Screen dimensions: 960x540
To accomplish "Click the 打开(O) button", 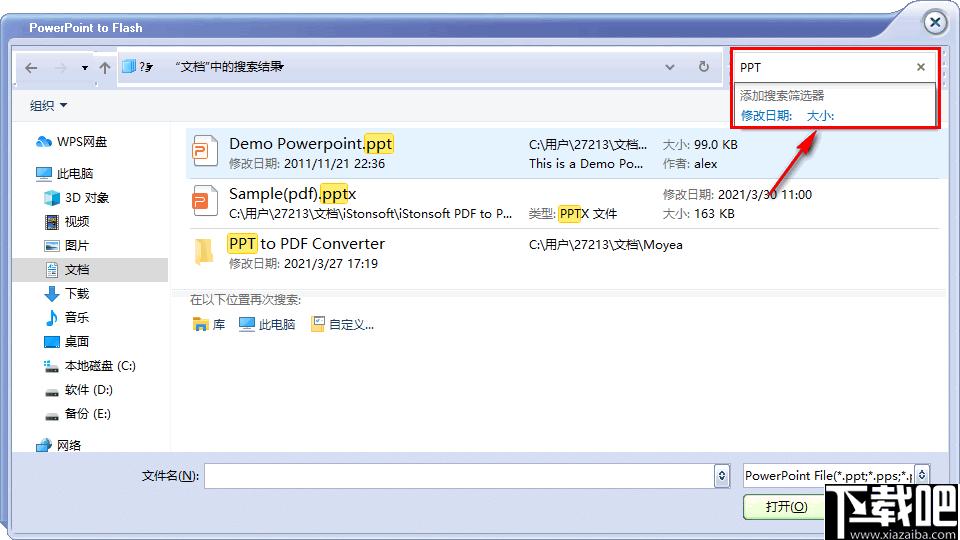I will click(x=786, y=507).
